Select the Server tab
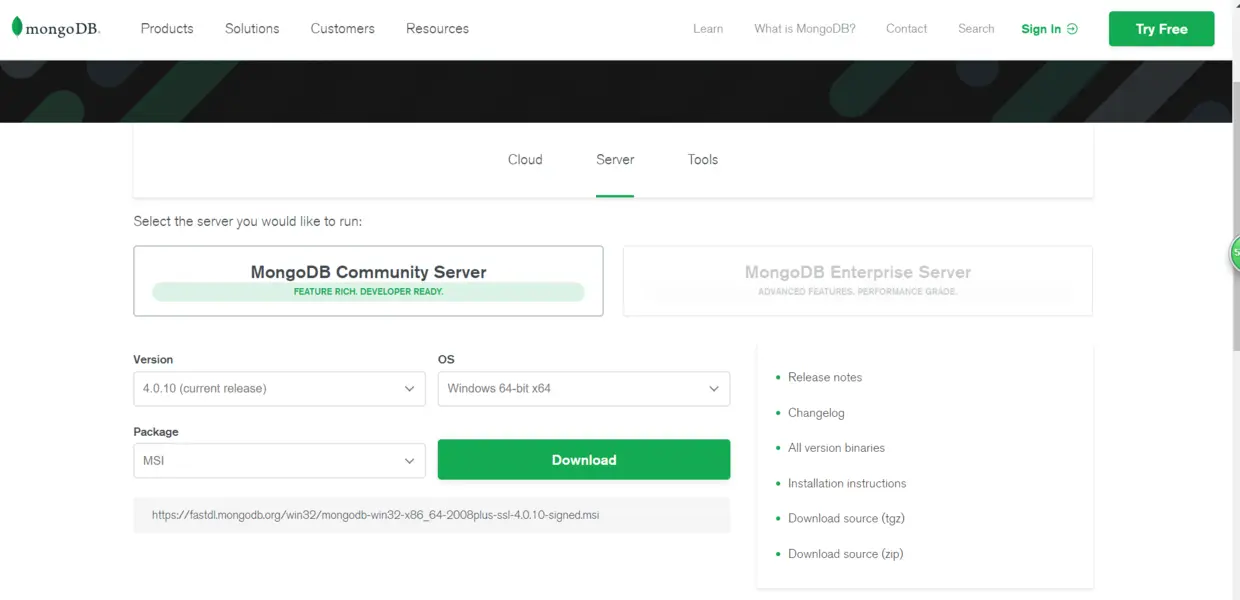1240x600 pixels. point(615,160)
